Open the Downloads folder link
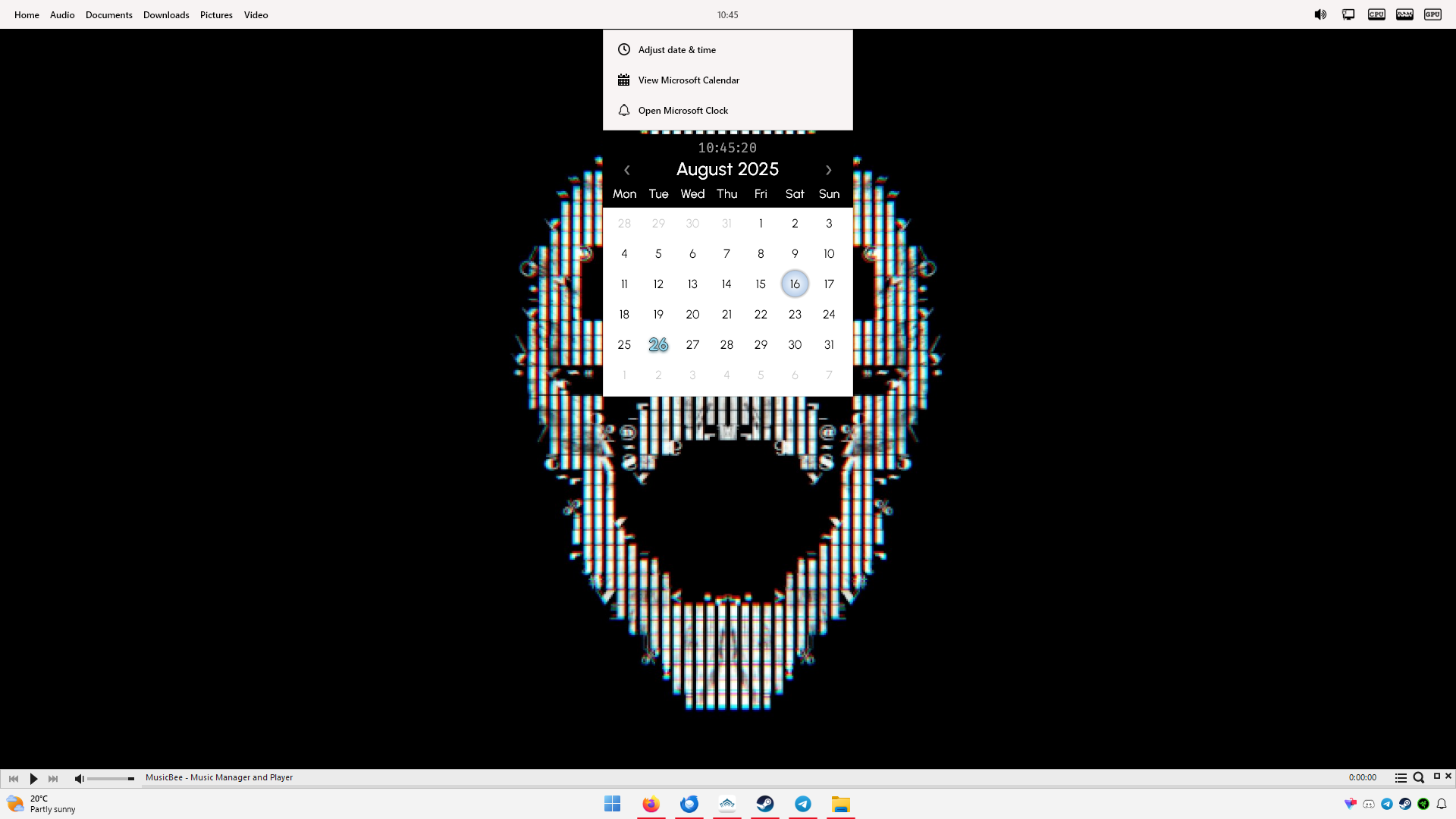The height and width of the screenshot is (819, 1456). (166, 14)
